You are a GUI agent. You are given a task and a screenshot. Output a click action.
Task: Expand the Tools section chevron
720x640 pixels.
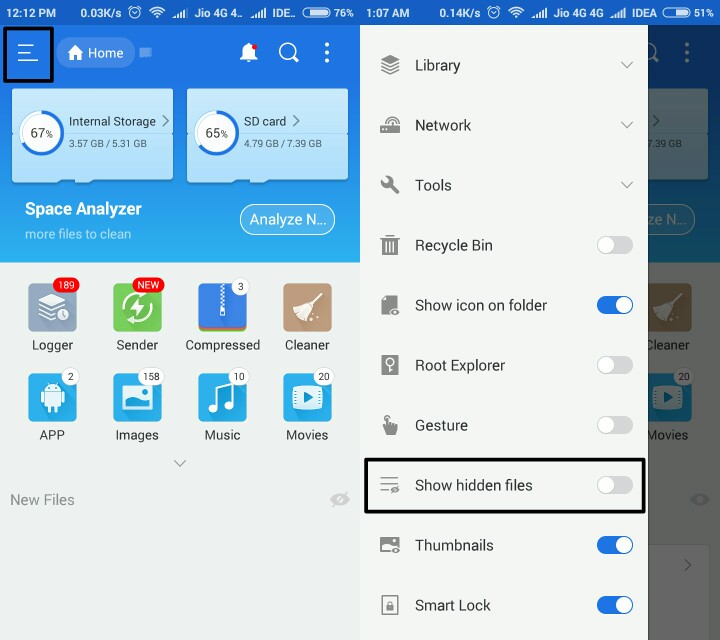(627, 185)
